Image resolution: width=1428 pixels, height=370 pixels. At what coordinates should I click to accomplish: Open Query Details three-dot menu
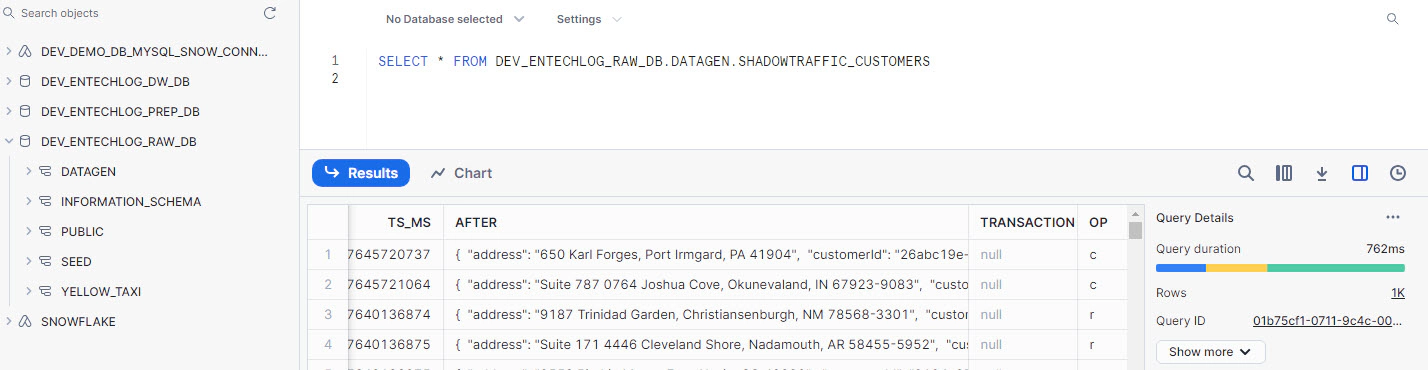(1393, 217)
